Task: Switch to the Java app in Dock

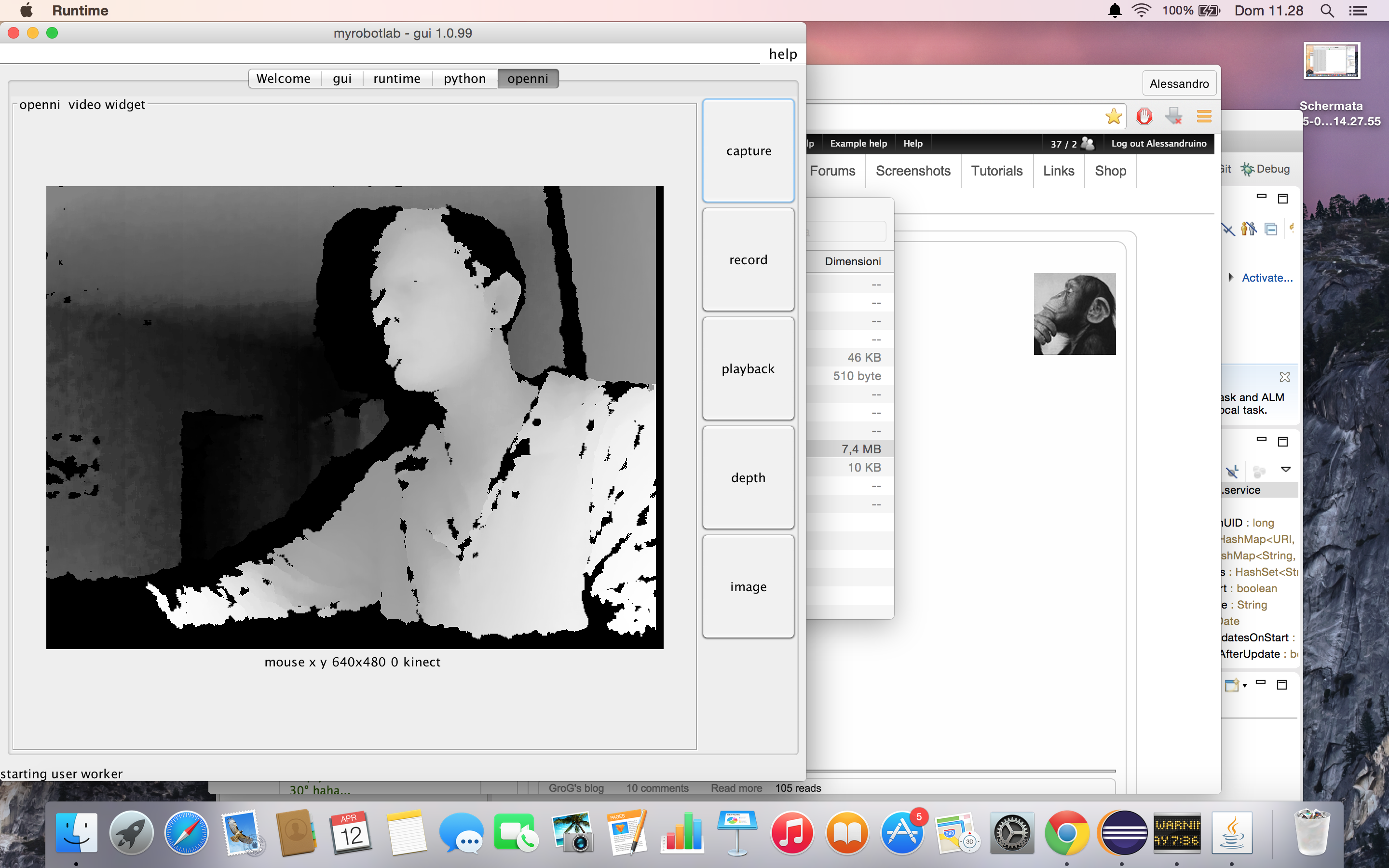Action: click(1232, 833)
